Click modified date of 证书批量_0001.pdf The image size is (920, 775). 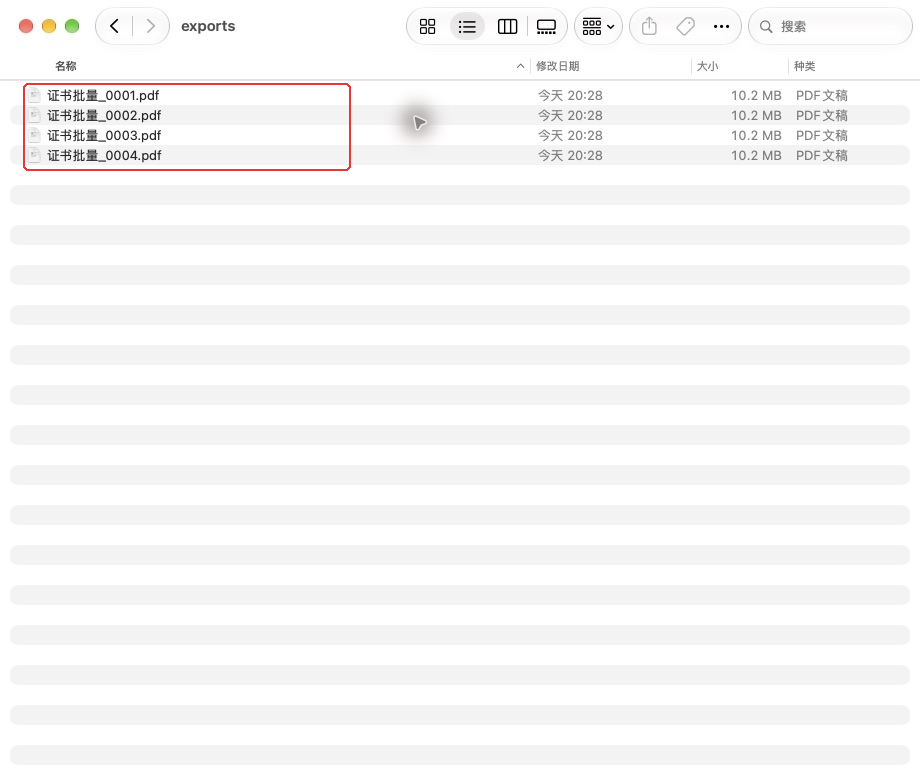click(x=570, y=95)
